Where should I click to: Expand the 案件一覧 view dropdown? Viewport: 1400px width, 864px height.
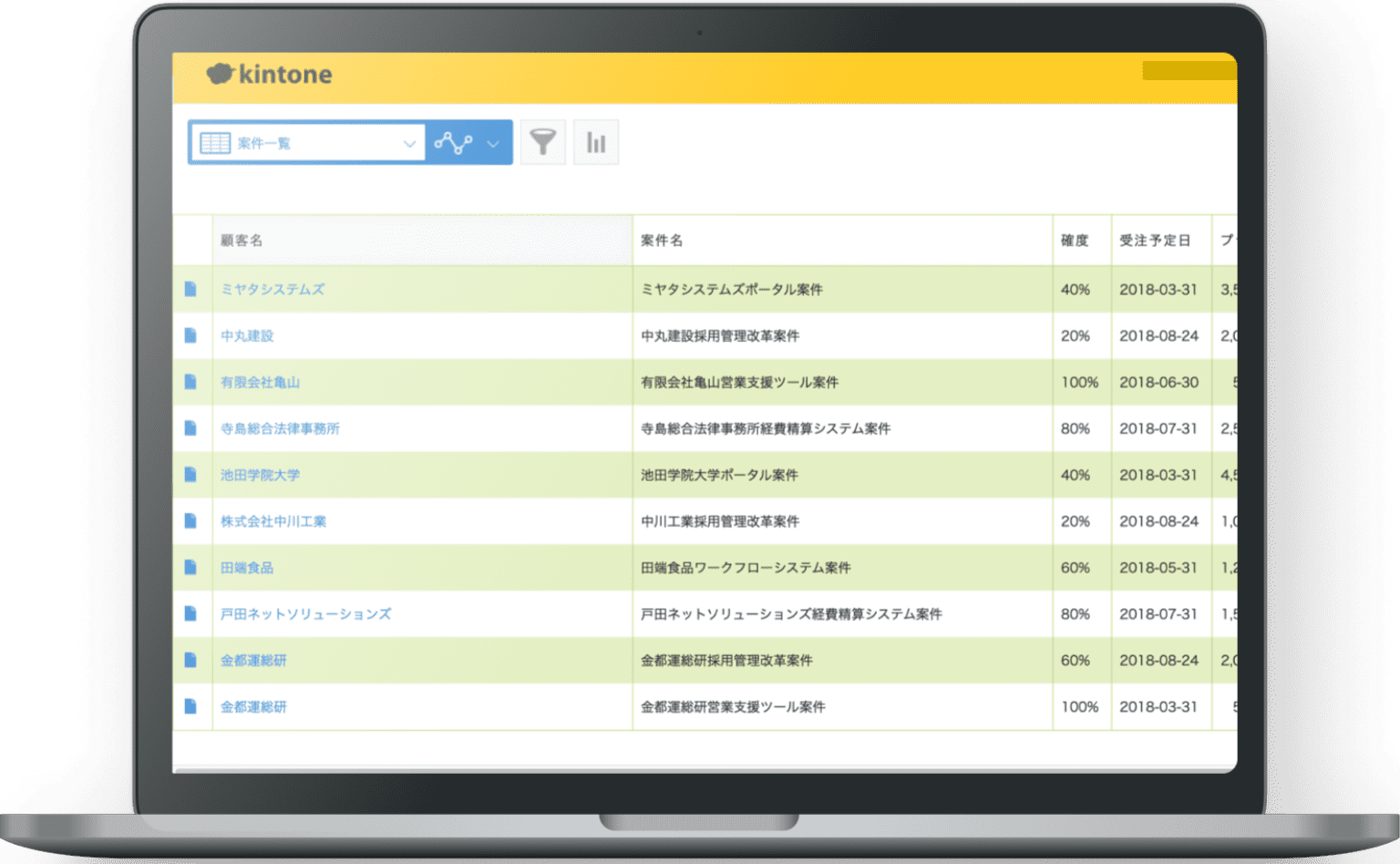[409, 144]
